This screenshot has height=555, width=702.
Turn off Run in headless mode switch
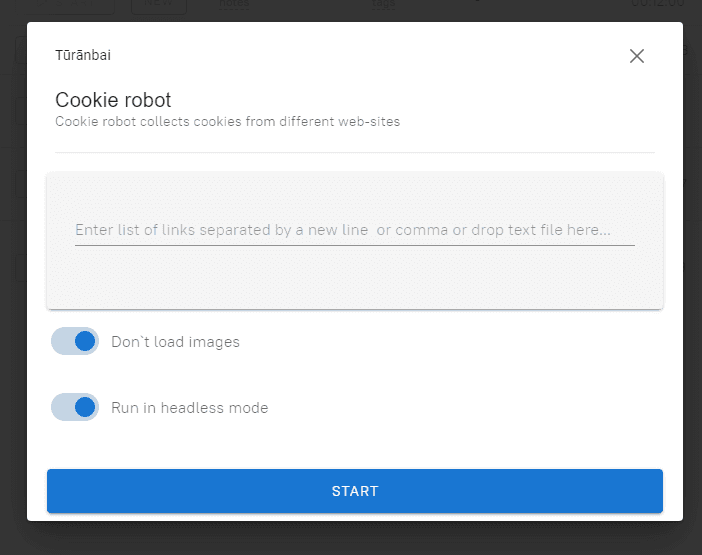[75, 407]
